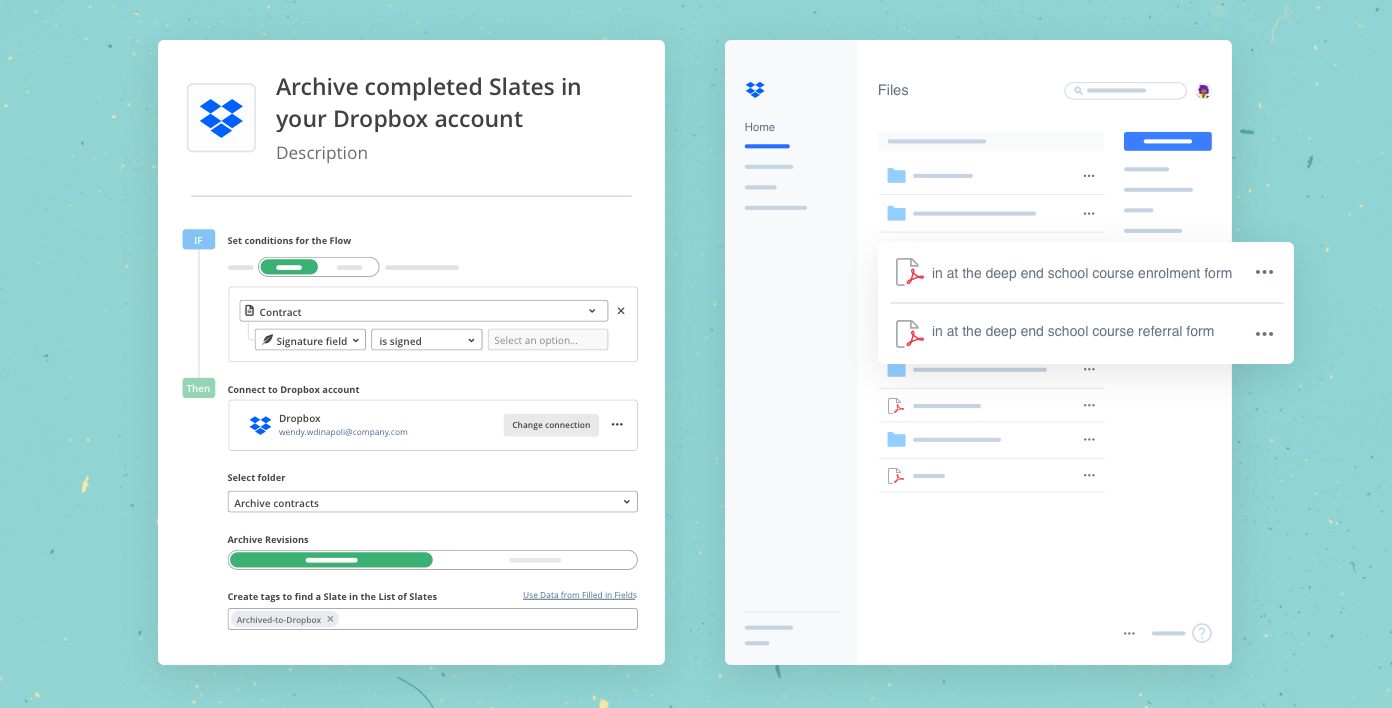1392x708 pixels.
Task: Select the inactive right Archive Revisions option
Action: coord(535,560)
